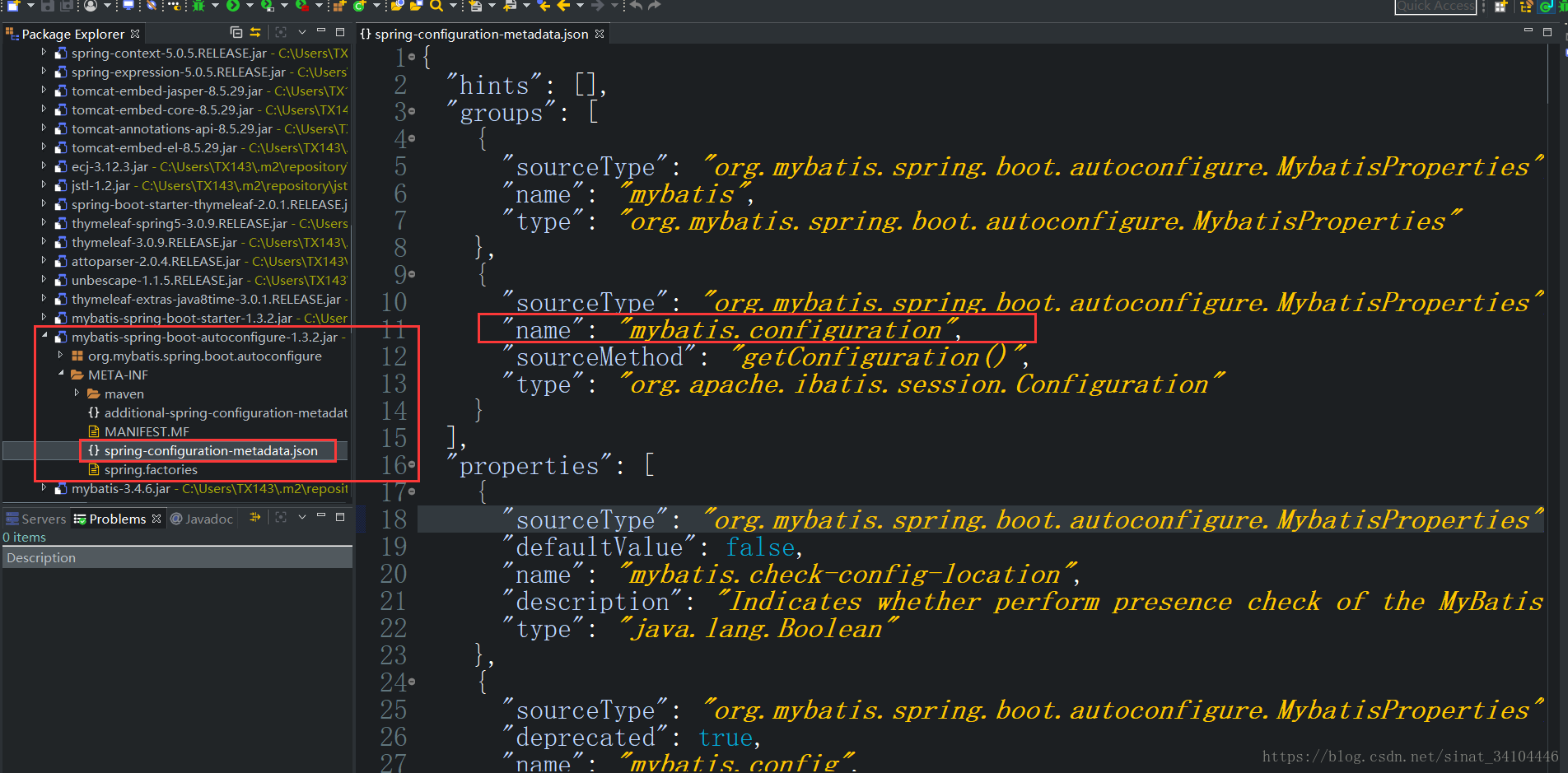Fold the properties block at line 16
The width and height of the screenshot is (1568, 773).
pos(412,464)
